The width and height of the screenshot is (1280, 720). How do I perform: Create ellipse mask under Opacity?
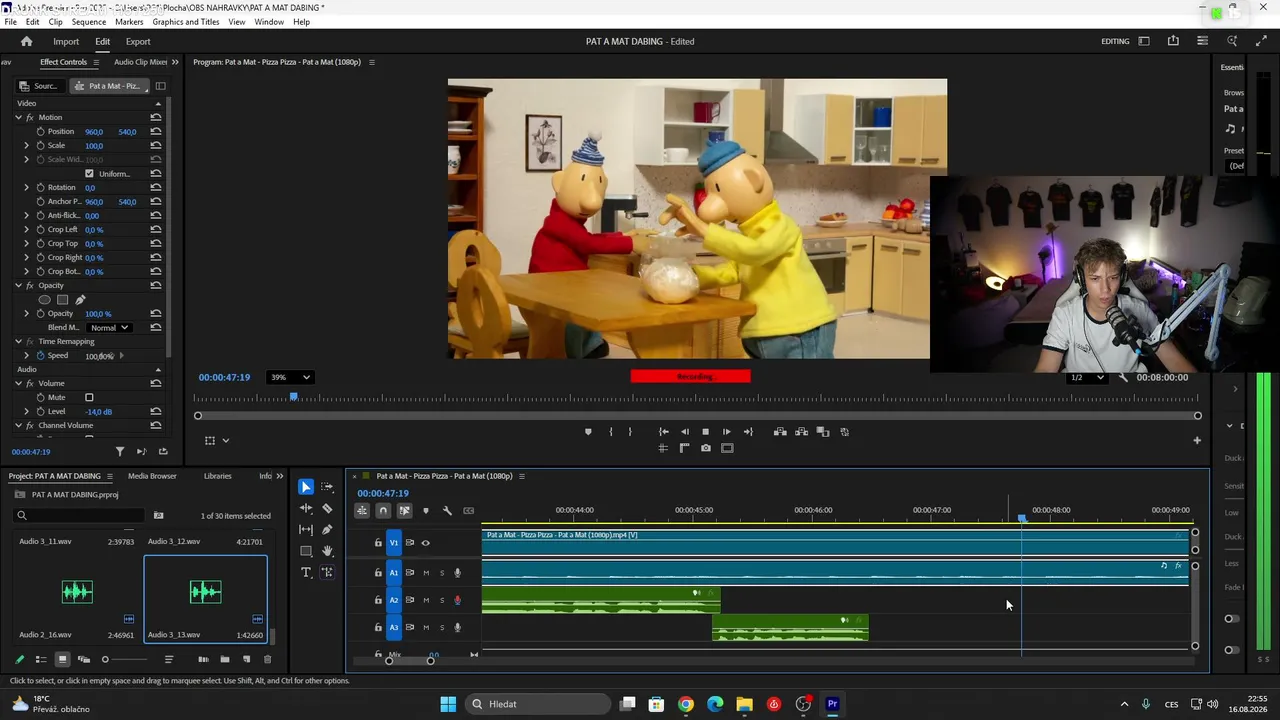(x=44, y=300)
